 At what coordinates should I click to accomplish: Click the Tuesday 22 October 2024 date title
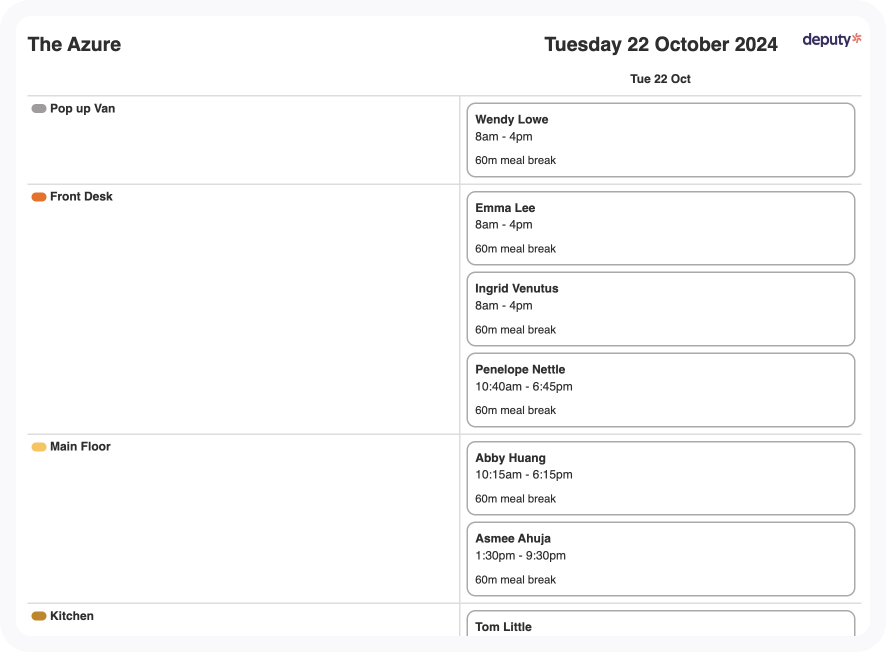(x=660, y=44)
